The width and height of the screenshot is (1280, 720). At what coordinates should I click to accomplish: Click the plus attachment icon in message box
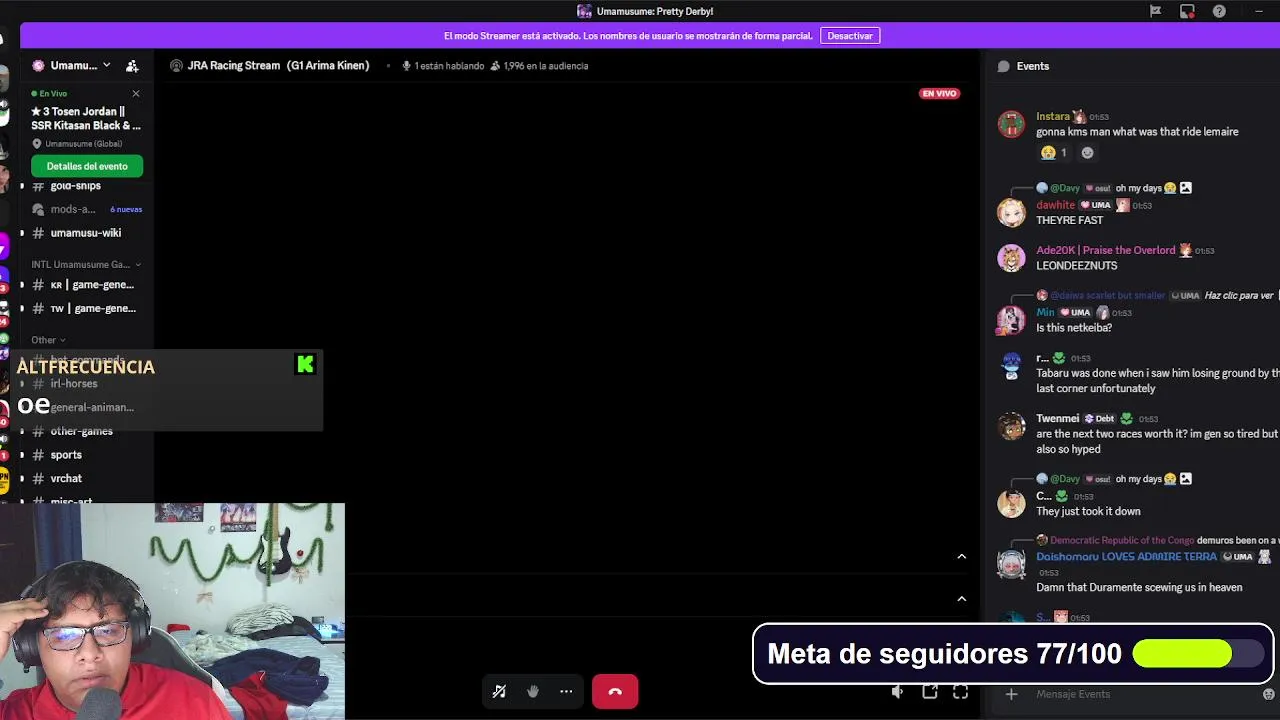click(1011, 694)
